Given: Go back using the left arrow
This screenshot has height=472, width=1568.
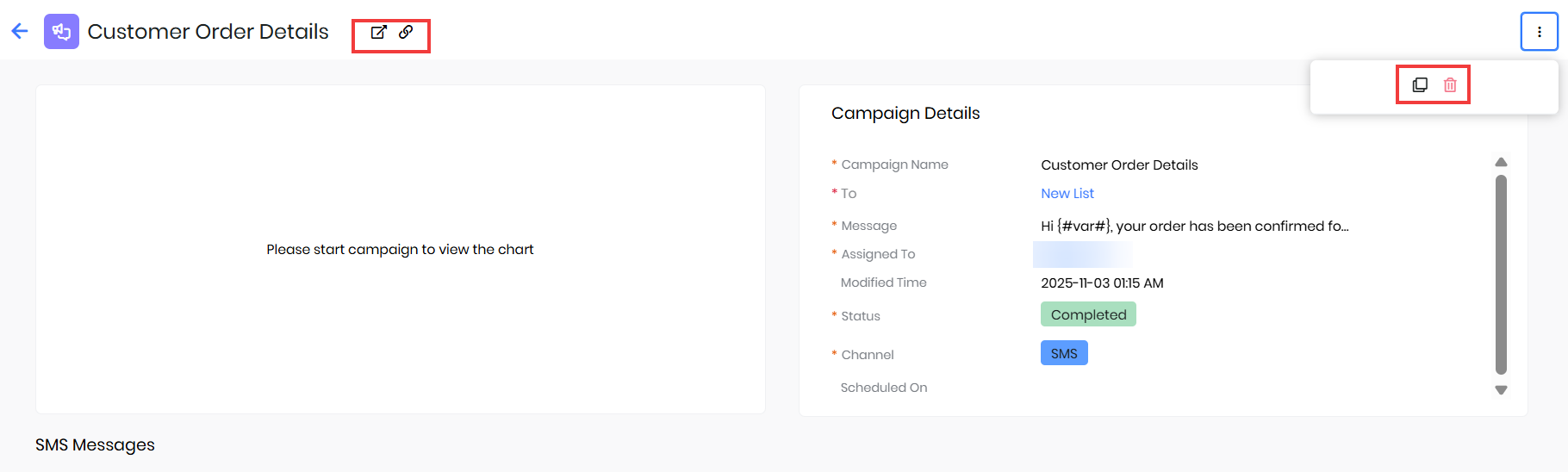Looking at the screenshot, I should (x=20, y=32).
